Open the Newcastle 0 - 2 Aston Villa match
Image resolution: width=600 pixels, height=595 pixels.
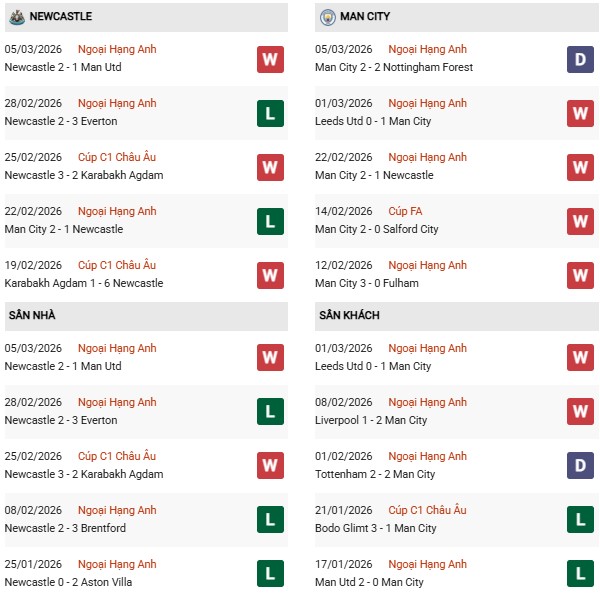pyautogui.click(x=67, y=582)
